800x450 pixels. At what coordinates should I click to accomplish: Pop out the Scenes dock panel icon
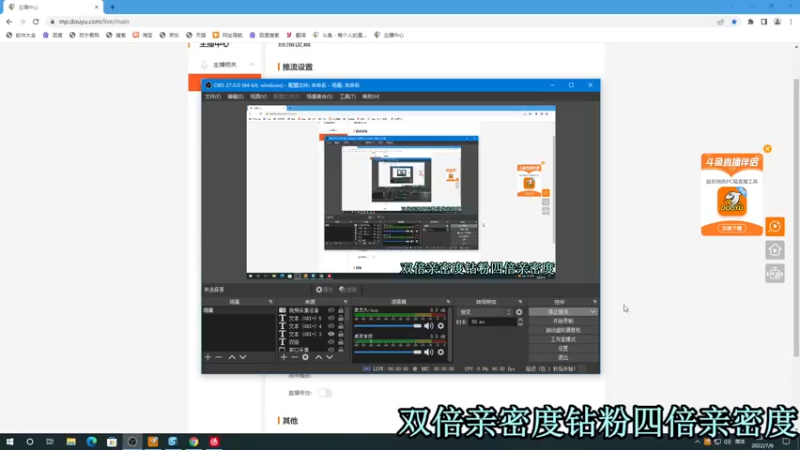tap(270, 302)
